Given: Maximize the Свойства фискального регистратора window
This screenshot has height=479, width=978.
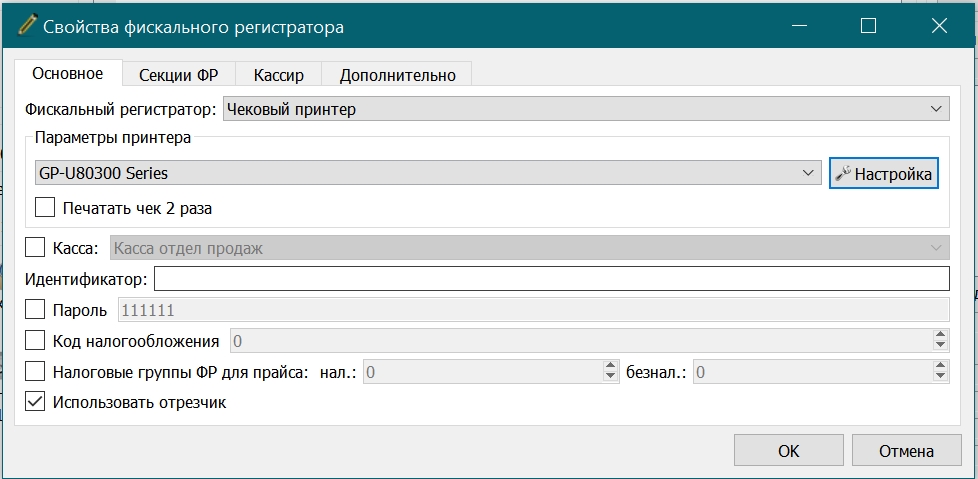Looking at the screenshot, I should tap(868, 26).
